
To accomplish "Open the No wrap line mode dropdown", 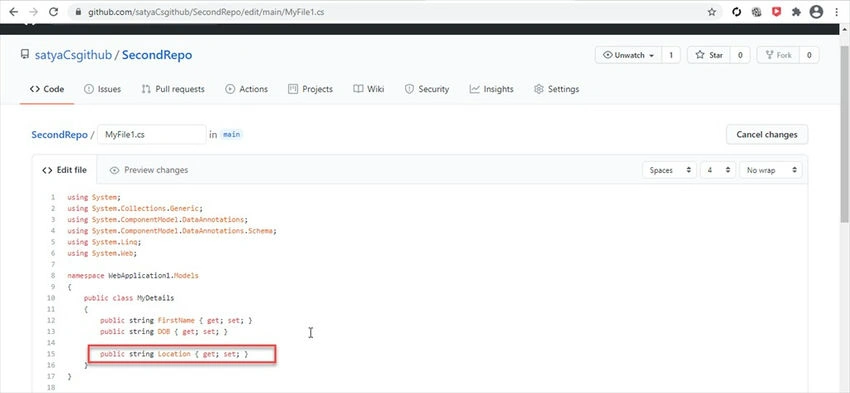I will (x=770, y=170).
